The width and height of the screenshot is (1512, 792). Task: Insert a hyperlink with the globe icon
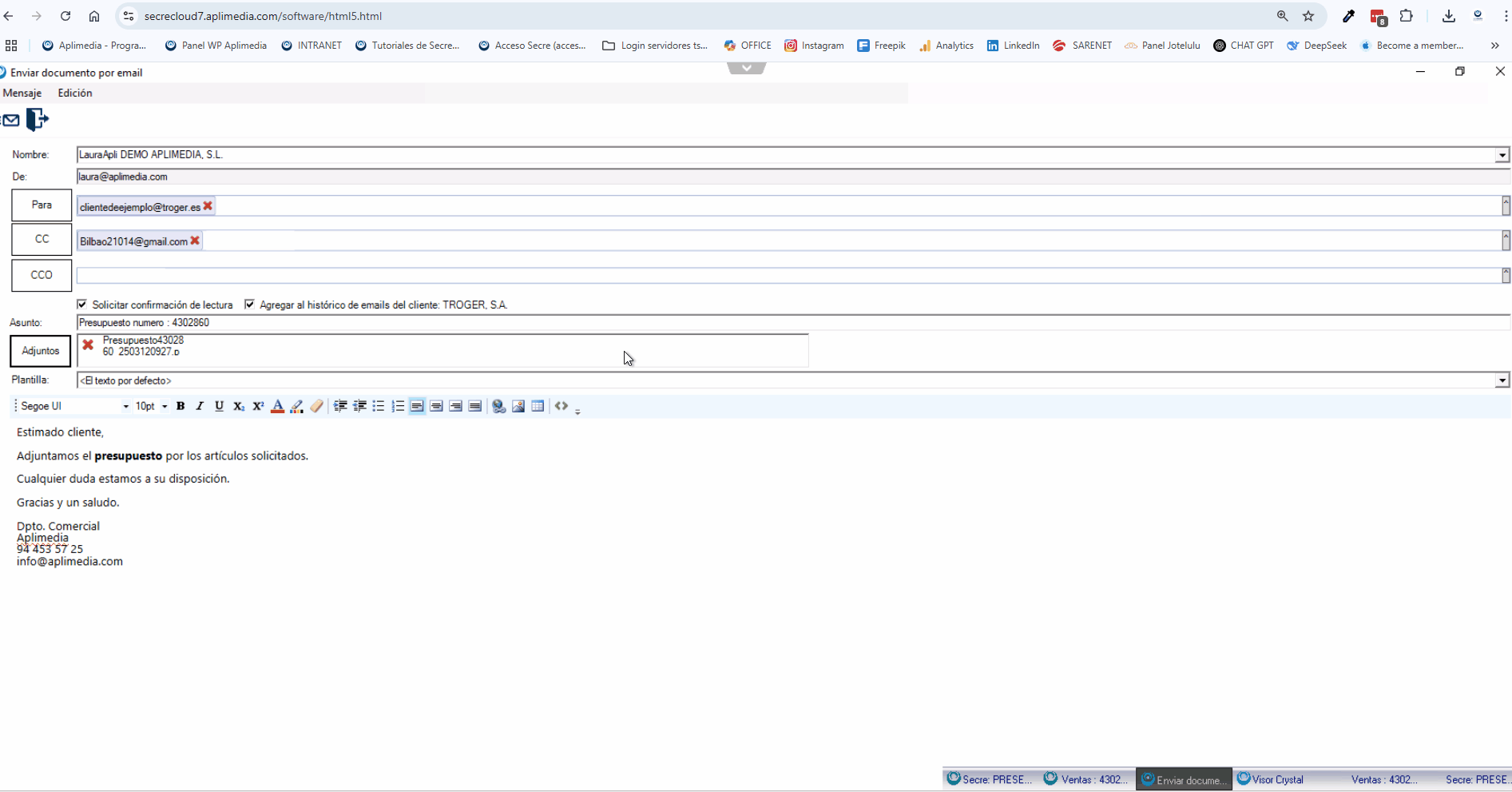498,406
